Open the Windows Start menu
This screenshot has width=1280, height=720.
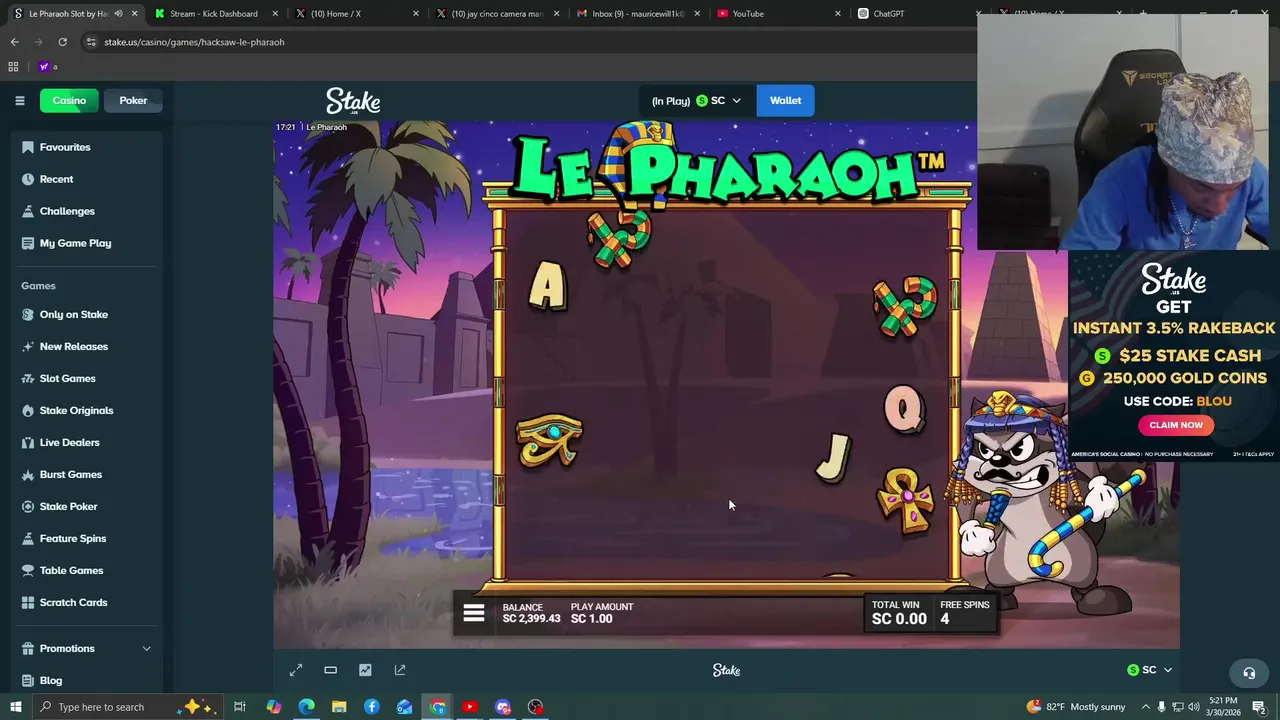[x=15, y=707]
